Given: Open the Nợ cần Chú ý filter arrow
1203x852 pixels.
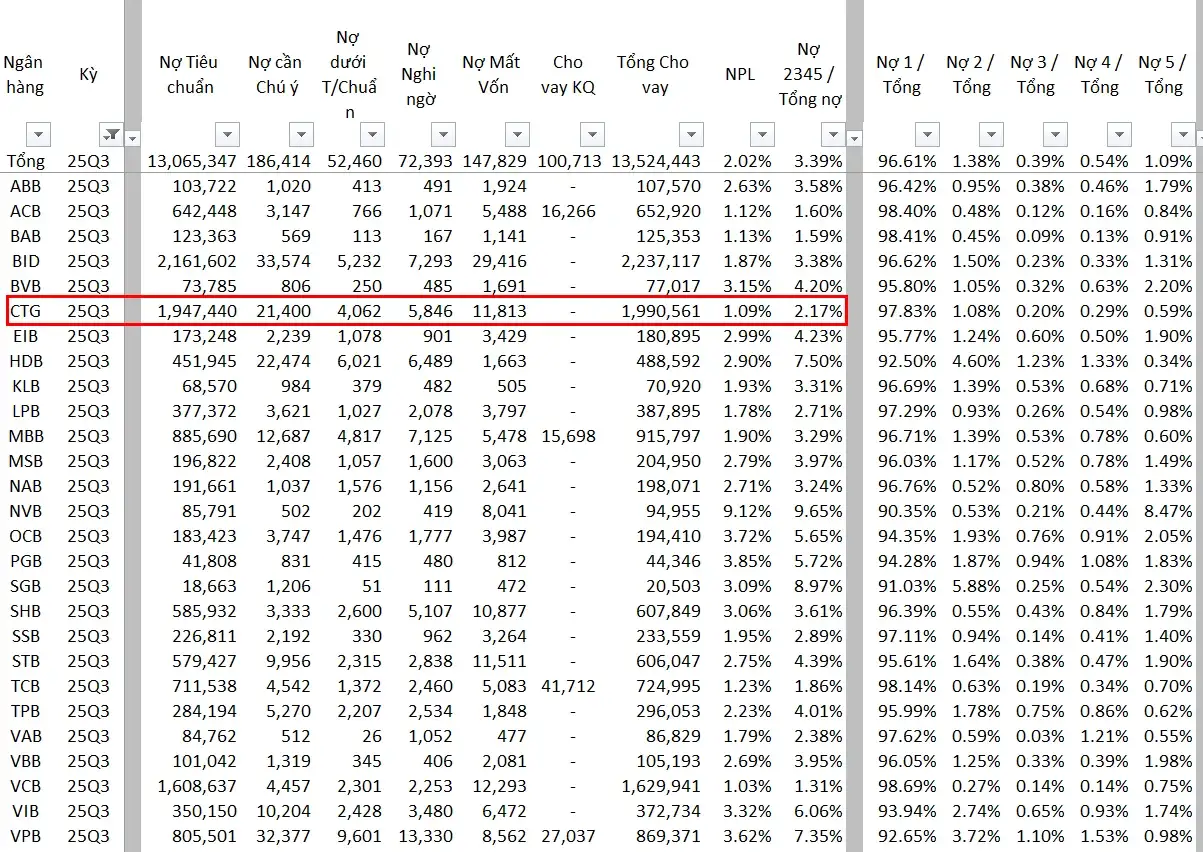Looking at the screenshot, I should (x=300, y=134).
